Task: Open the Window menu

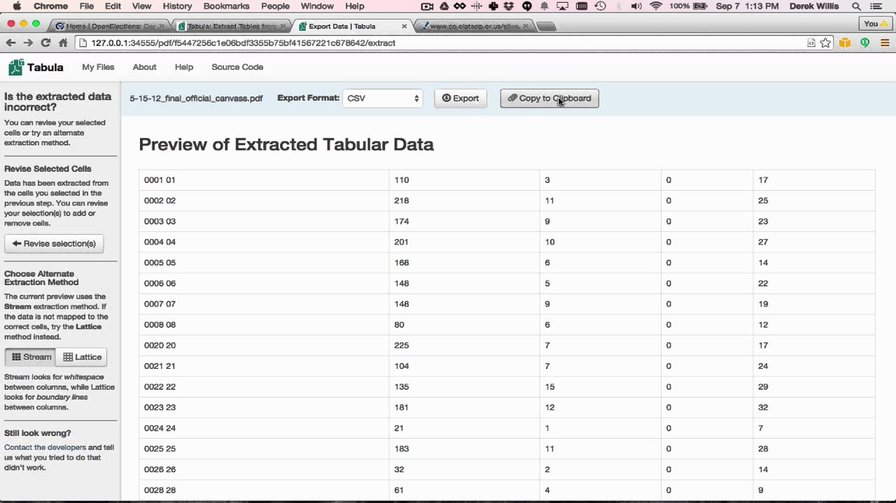Action: click(317, 6)
